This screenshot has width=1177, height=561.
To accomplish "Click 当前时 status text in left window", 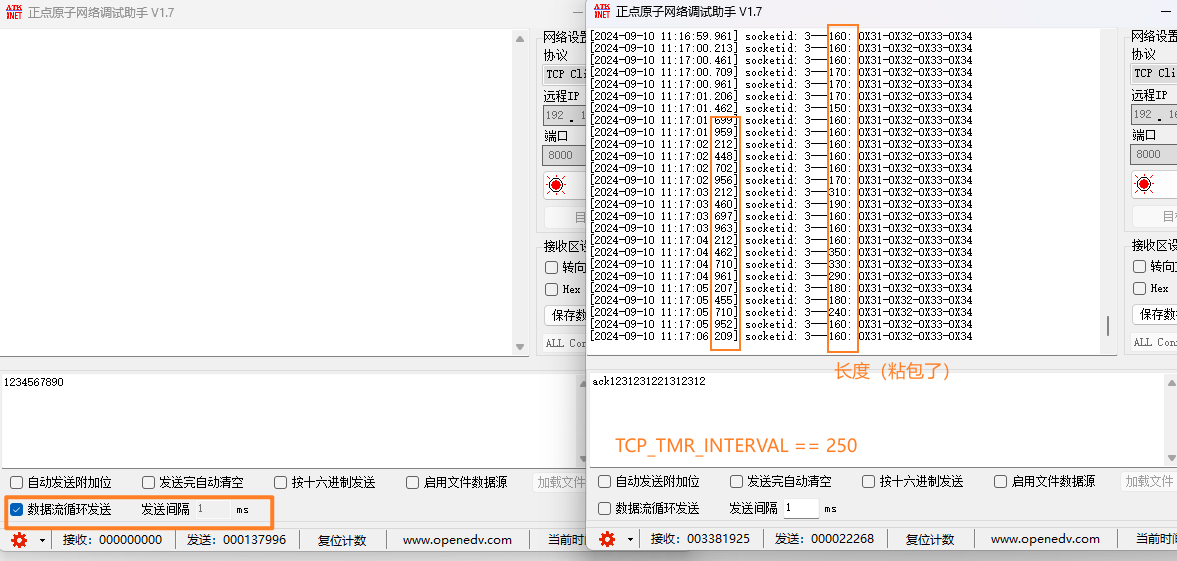I will point(567,540).
